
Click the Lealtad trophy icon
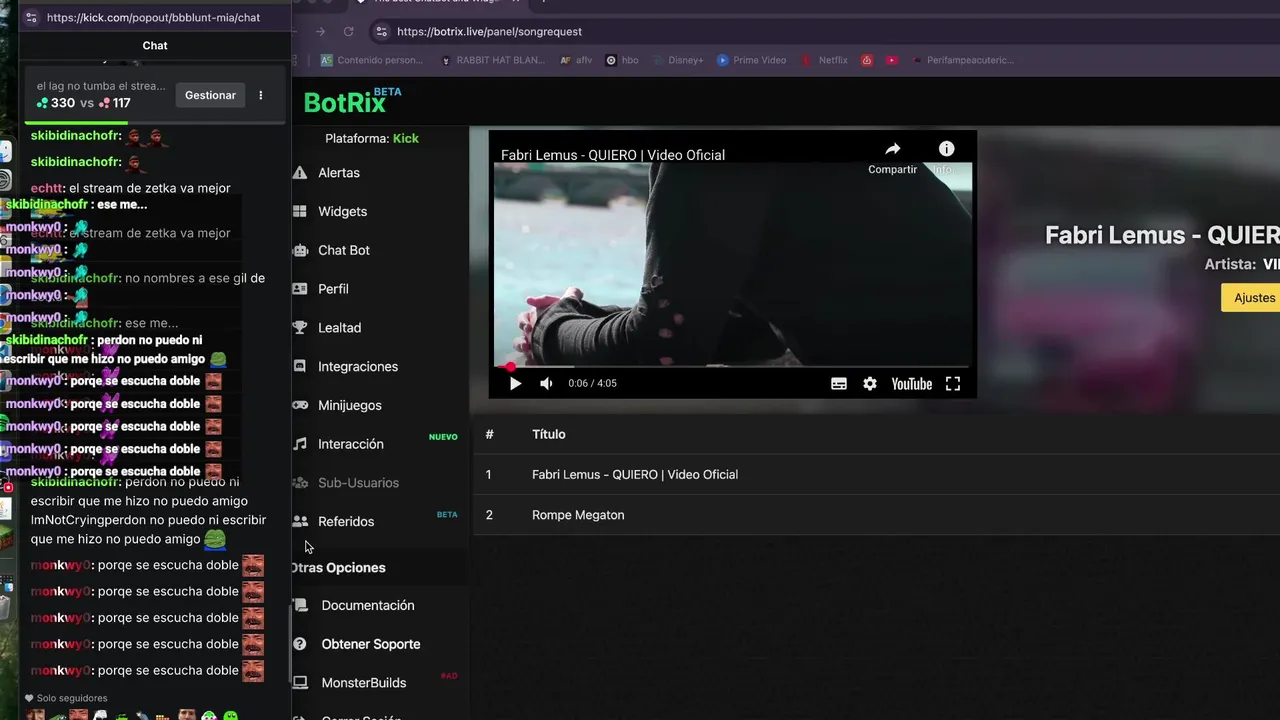299,328
